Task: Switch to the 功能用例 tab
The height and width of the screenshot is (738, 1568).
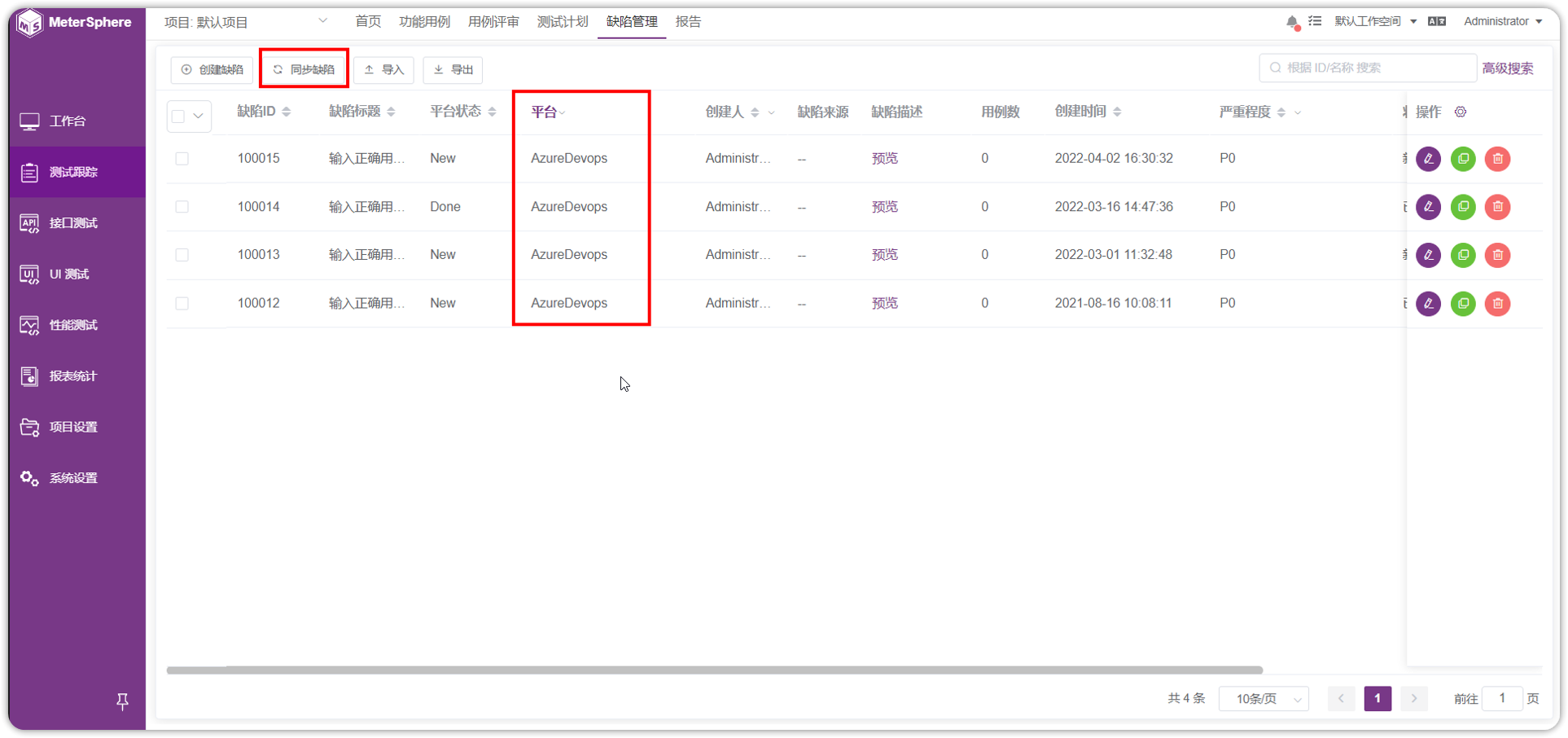Action: pos(424,22)
